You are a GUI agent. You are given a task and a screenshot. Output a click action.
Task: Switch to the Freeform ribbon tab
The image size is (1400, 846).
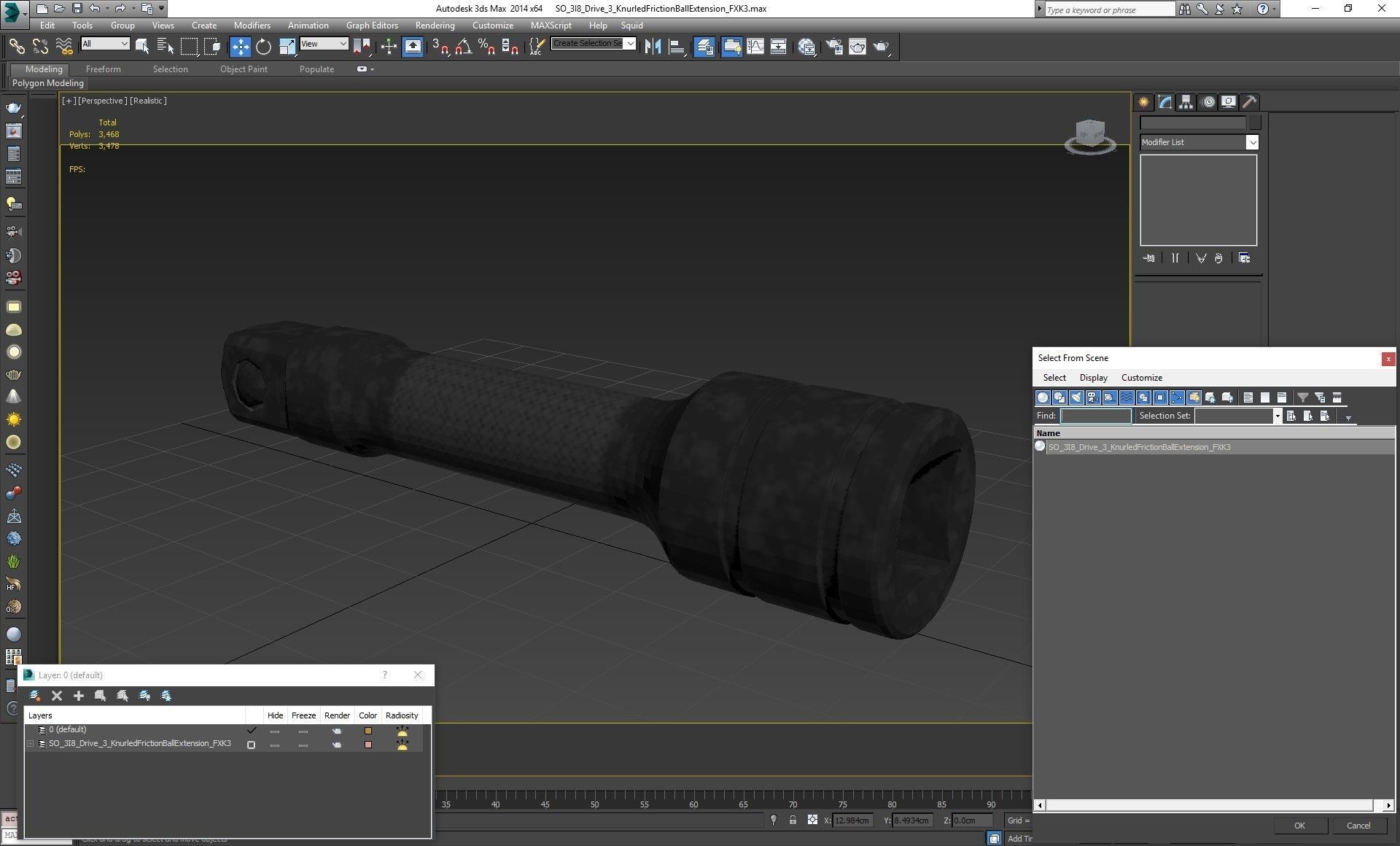[104, 69]
